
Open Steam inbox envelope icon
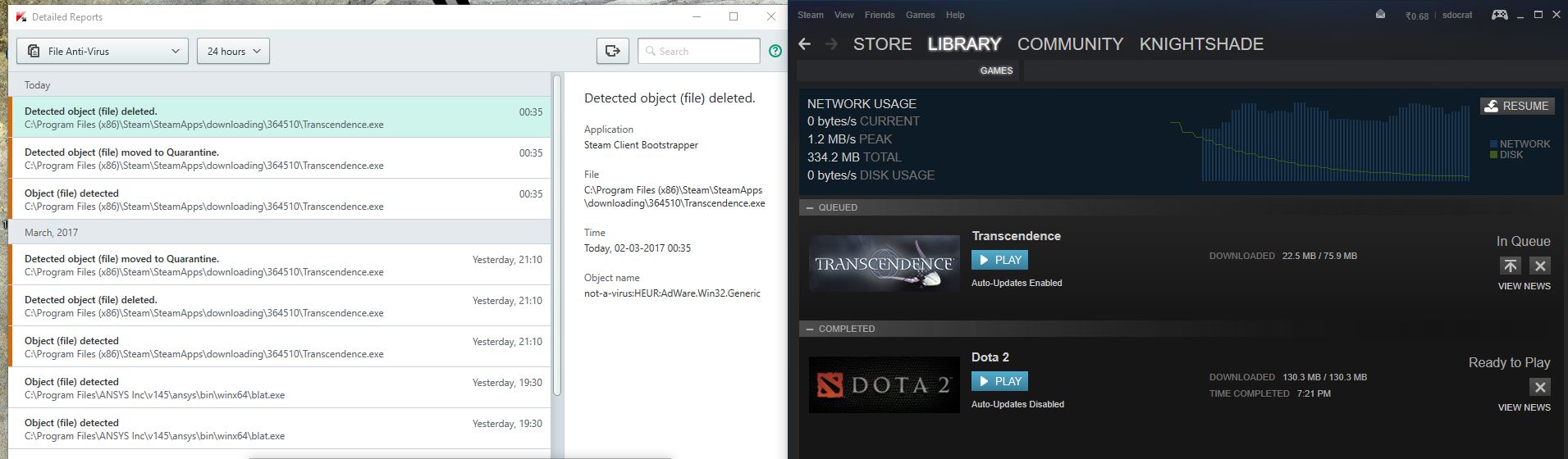point(1381,14)
